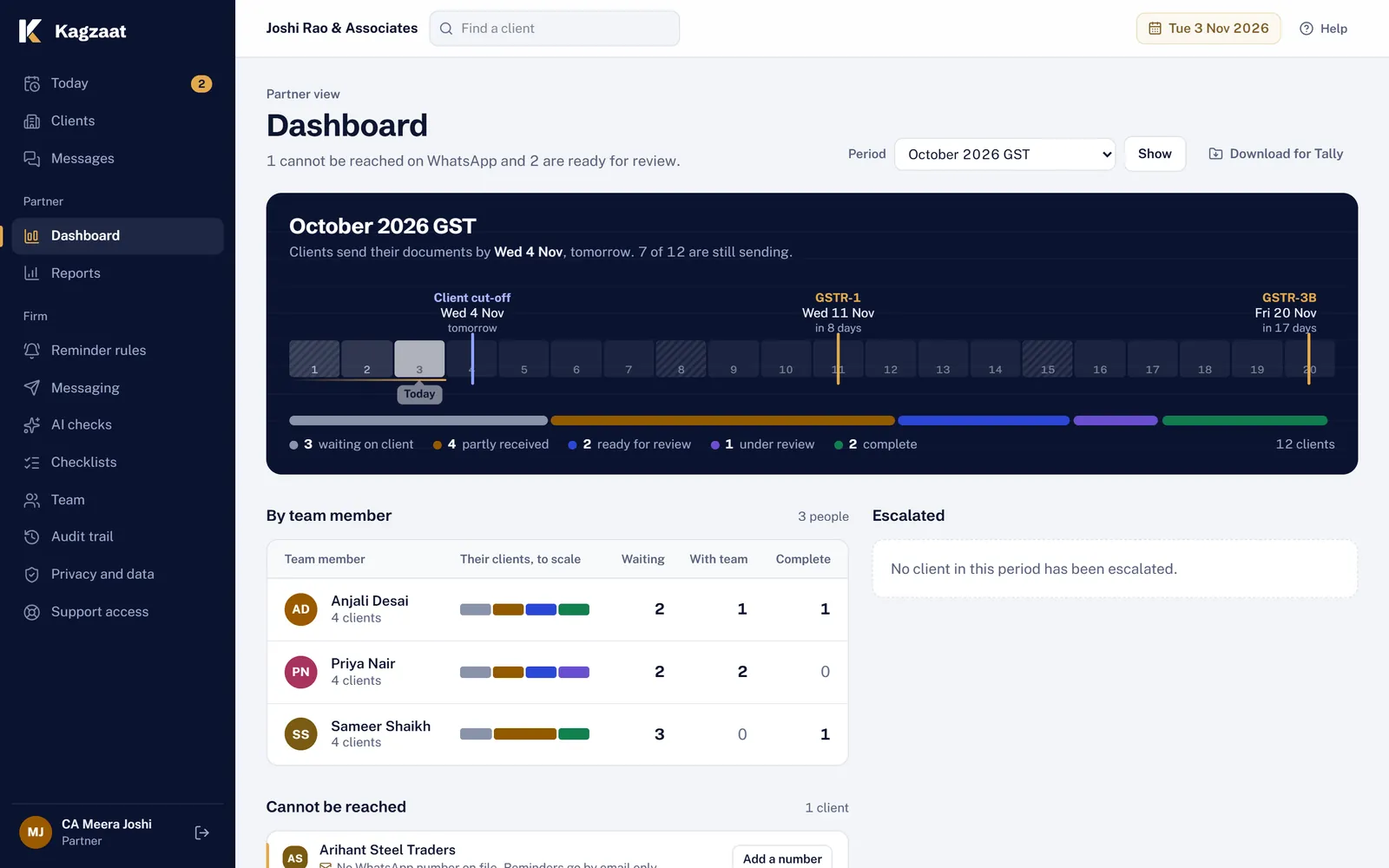Click the Add a number button
Viewport: 1389px width, 868px height.
tap(782, 858)
